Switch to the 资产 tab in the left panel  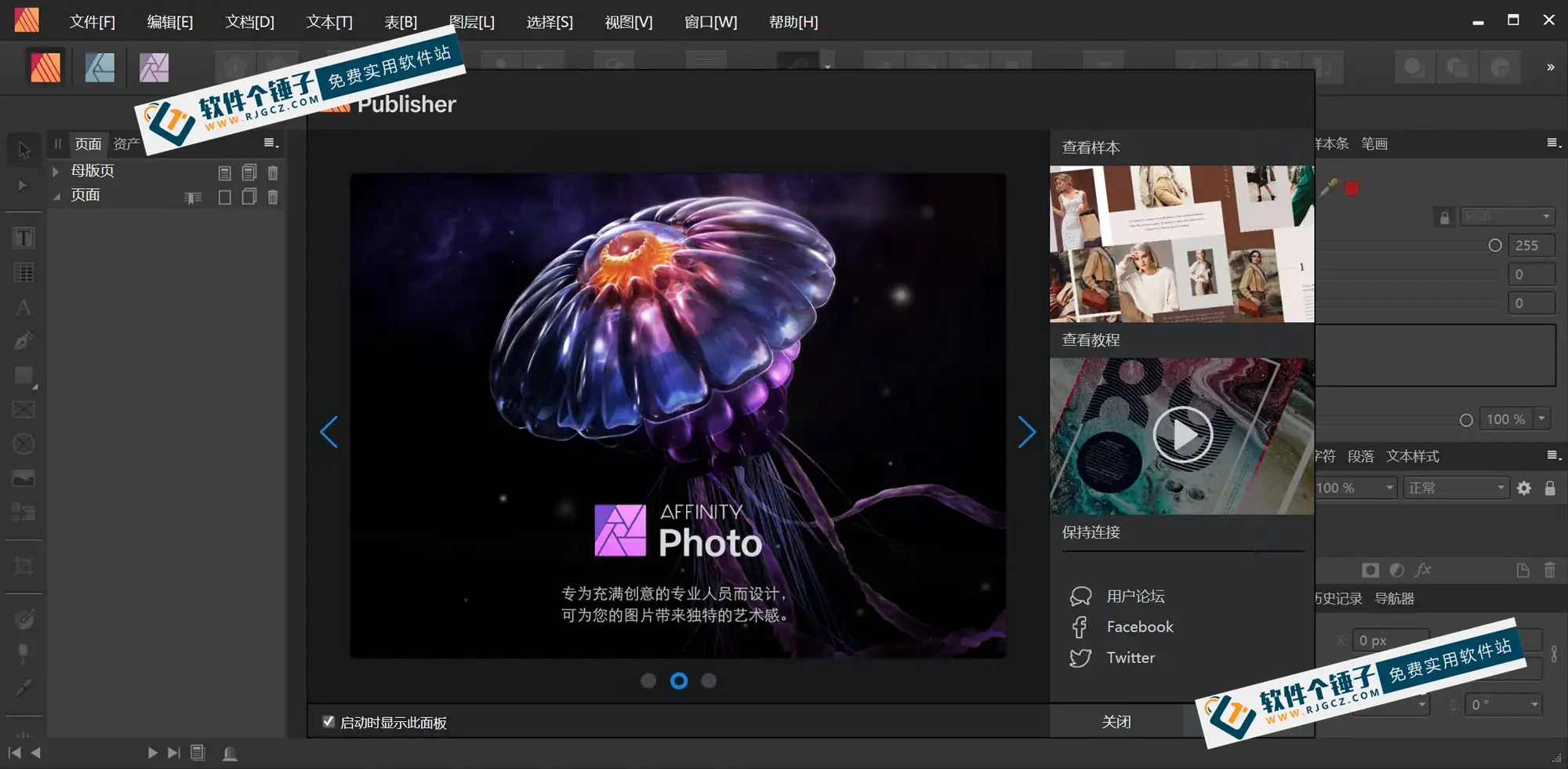pyautogui.click(x=126, y=143)
